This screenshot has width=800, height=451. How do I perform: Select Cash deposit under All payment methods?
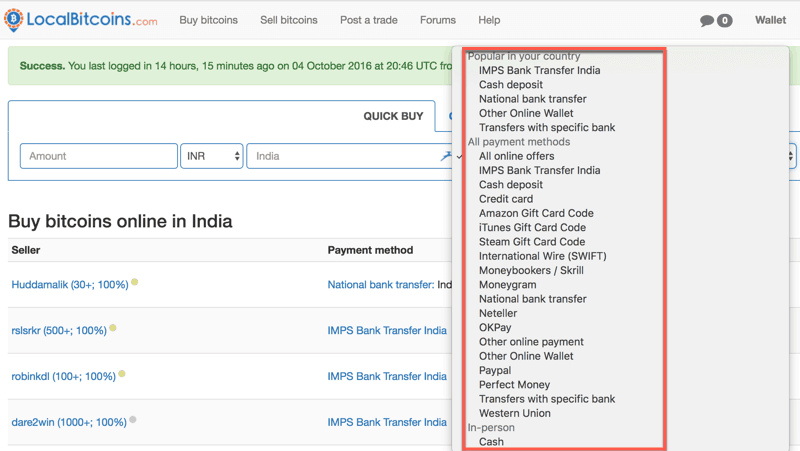(511, 185)
